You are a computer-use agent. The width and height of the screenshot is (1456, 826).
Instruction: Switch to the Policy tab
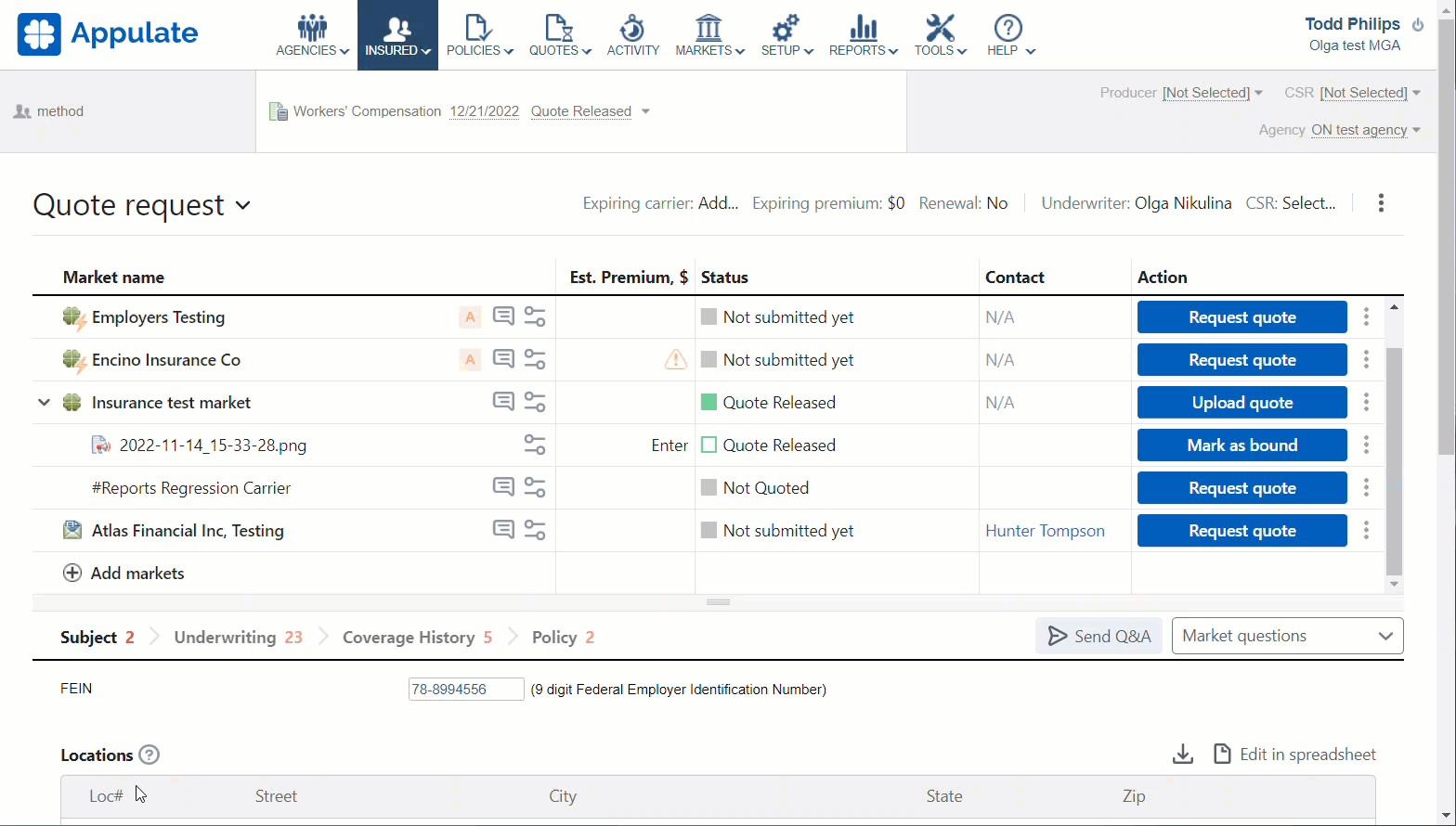563,638
